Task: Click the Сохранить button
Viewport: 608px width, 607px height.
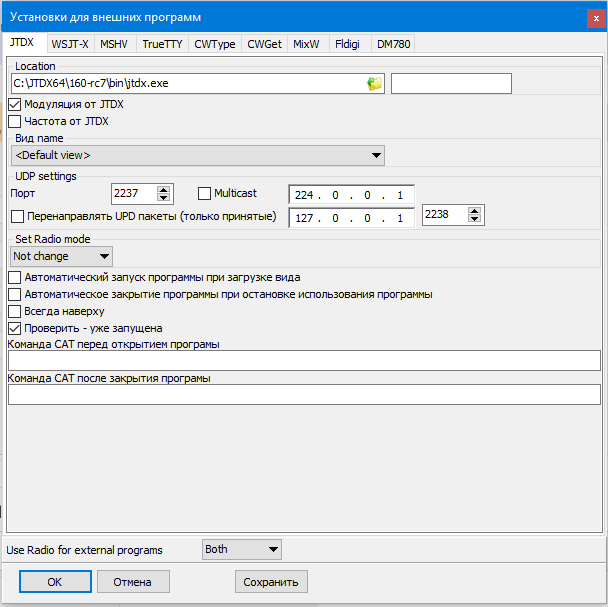Action: tap(271, 581)
